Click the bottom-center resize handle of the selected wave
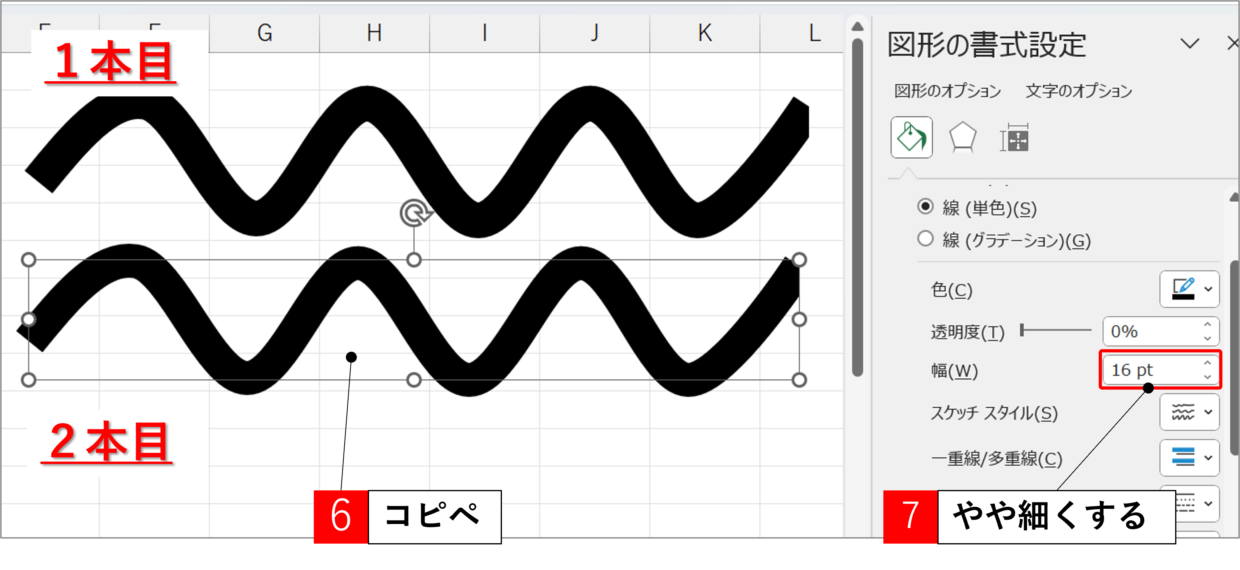 [414, 380]
